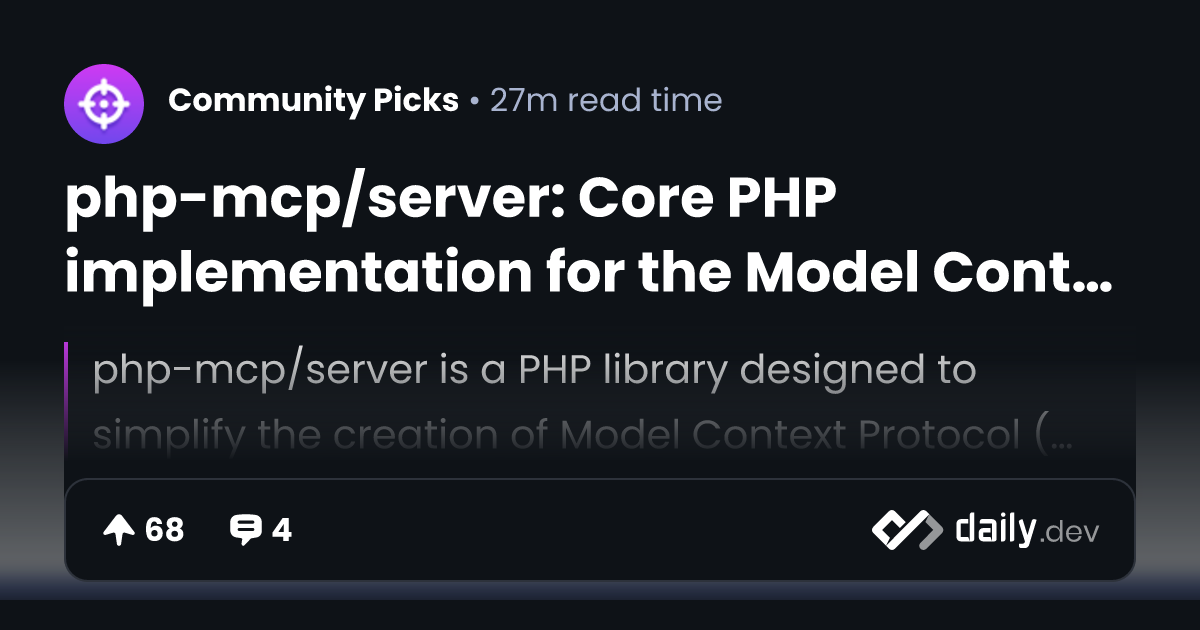Screen dimensions: 1200x630
Task: Click the daily.dev diamond logo icon
Action: (906, 530)
